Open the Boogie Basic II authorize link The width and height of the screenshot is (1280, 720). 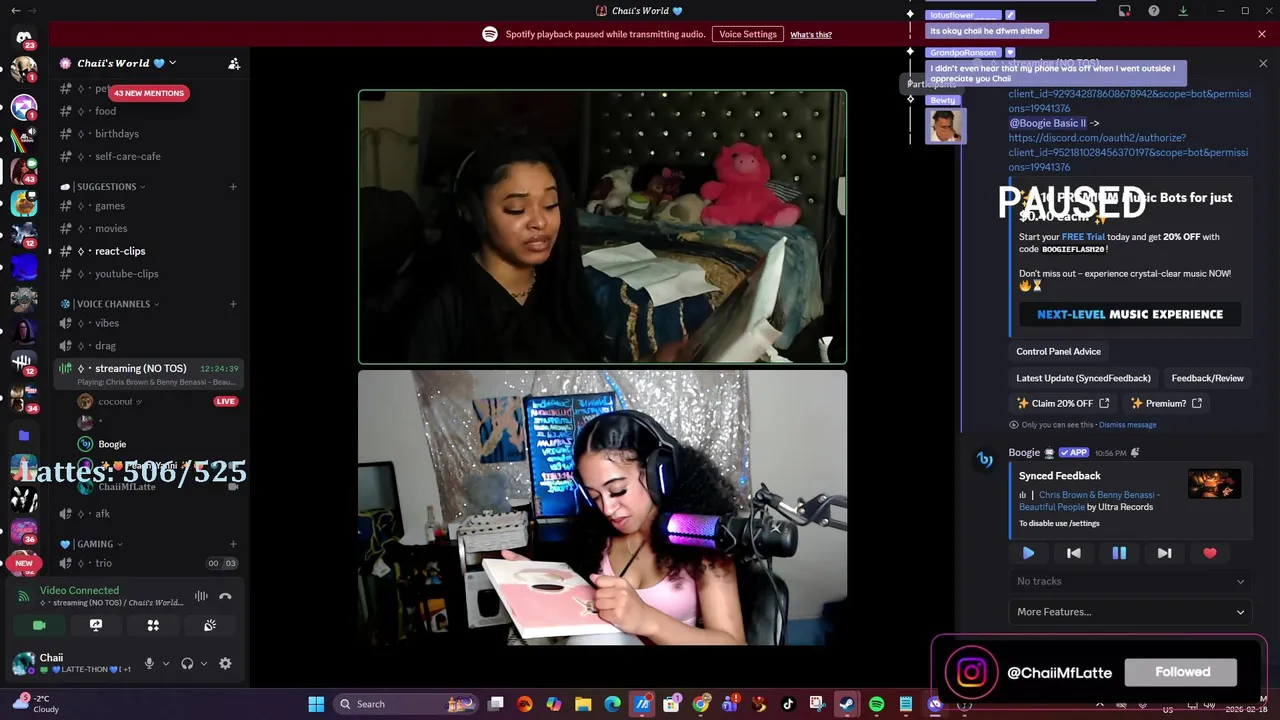pyautogui.click(x=1128, y=152)
